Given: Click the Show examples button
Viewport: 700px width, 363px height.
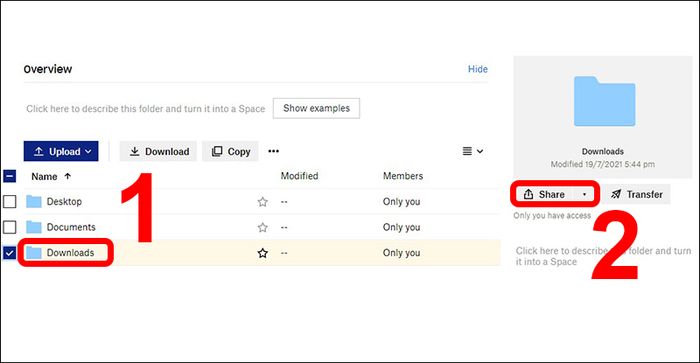Looking at the screenshot, I should tap(316, 108).
